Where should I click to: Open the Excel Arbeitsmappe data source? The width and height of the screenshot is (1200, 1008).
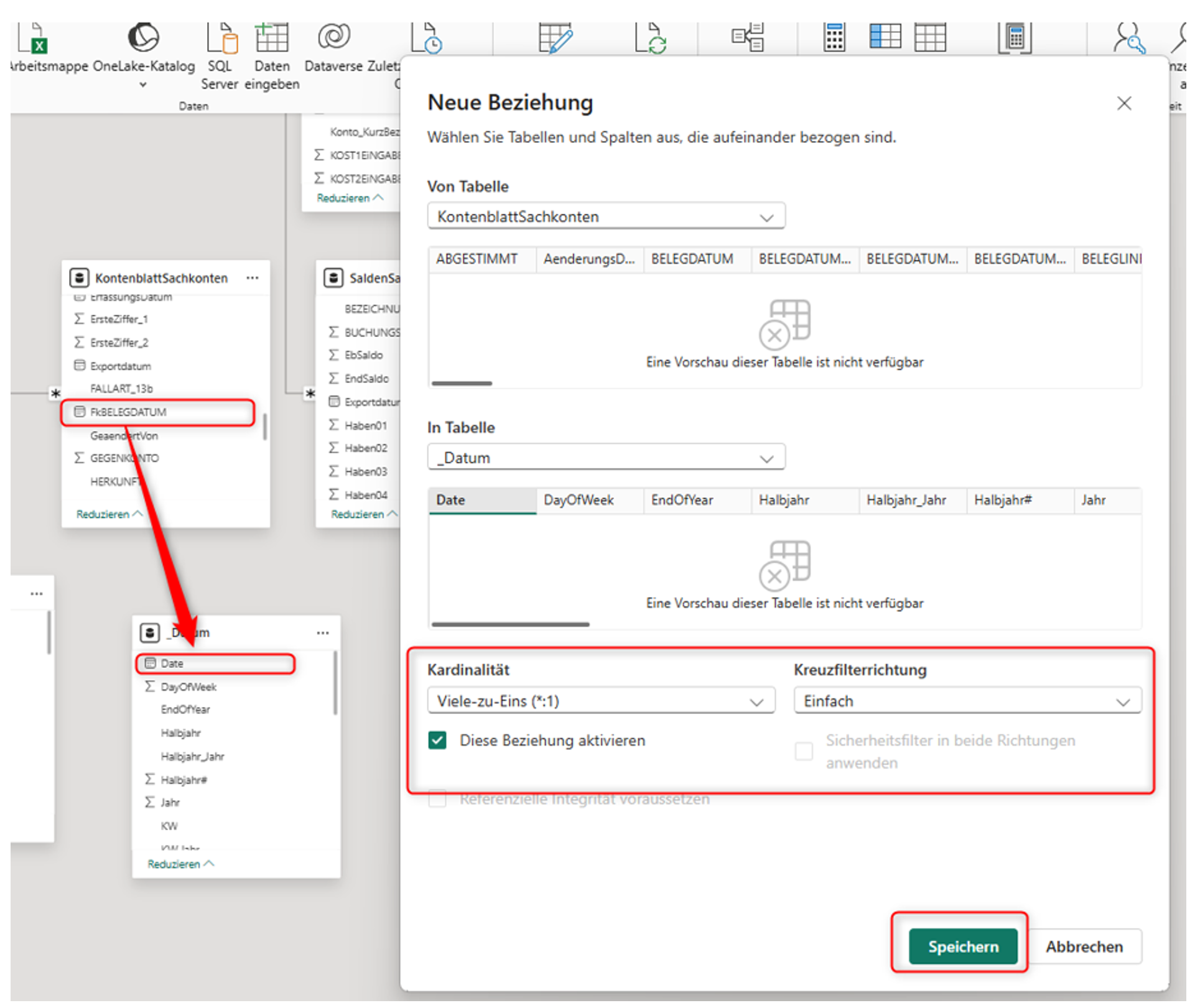tap(32, 40)
